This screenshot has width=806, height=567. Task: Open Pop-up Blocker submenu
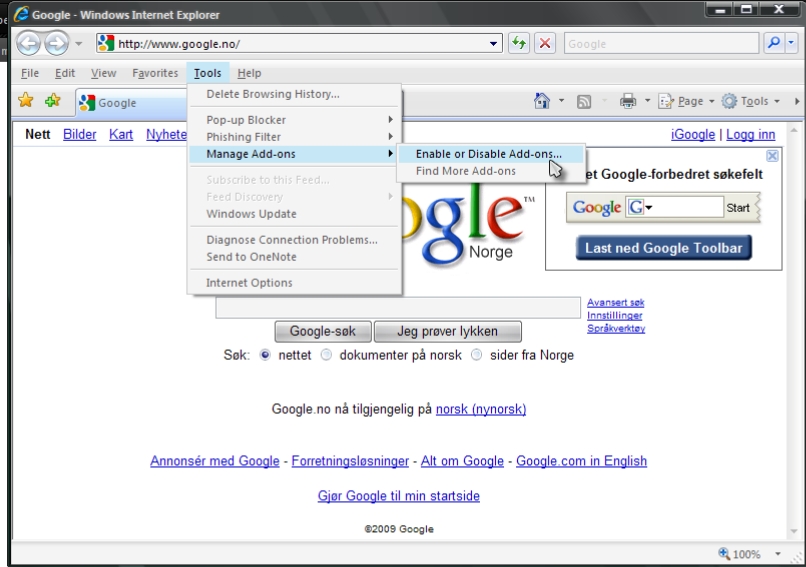[x=294, y=120]
